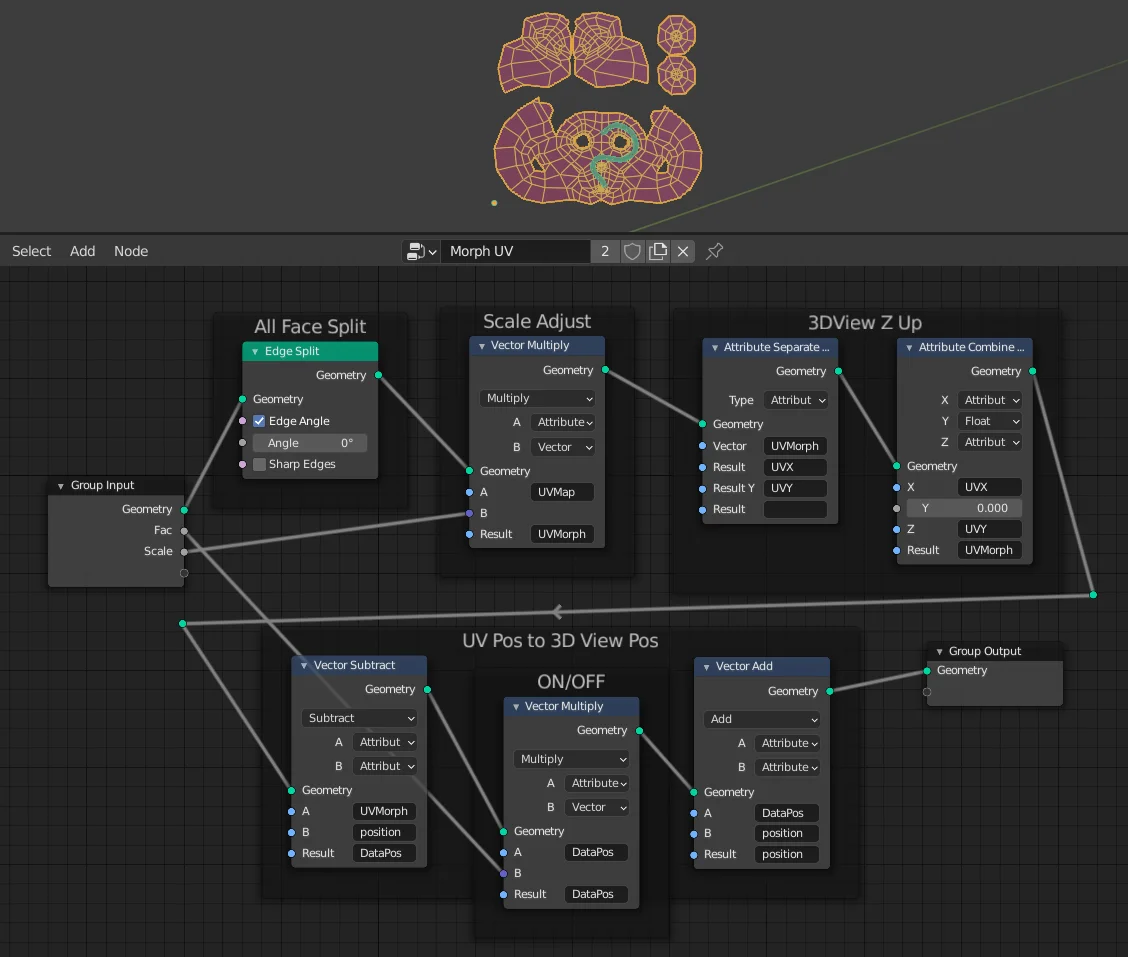Click the Y 0.000 value slider in Attribute Combine
The height and width of the screenshot is (957, 1128).
tap(964, 508)
